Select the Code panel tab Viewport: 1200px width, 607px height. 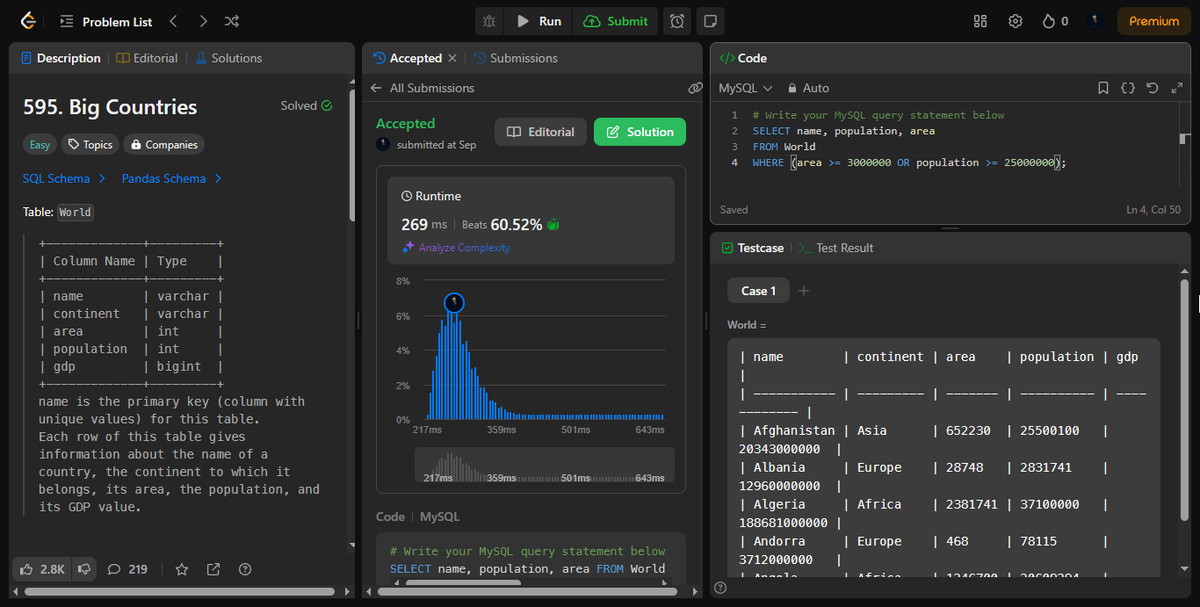(743, 58)
